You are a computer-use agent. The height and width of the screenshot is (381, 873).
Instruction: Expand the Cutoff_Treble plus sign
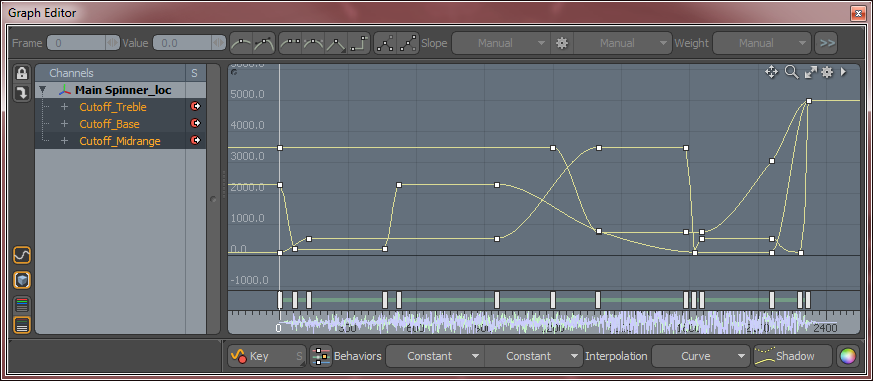pyautogui.click(x=65, y=107)
